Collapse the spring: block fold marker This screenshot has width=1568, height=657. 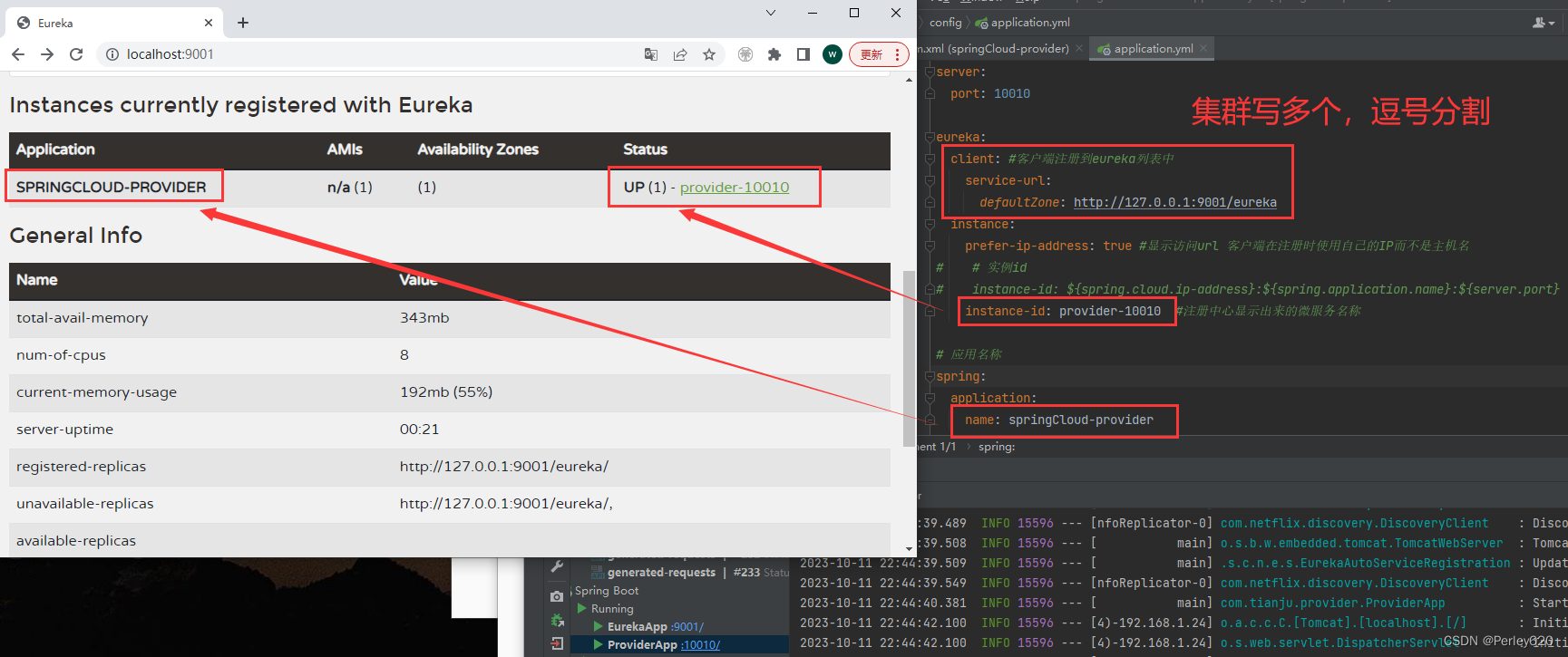point(930,376)
